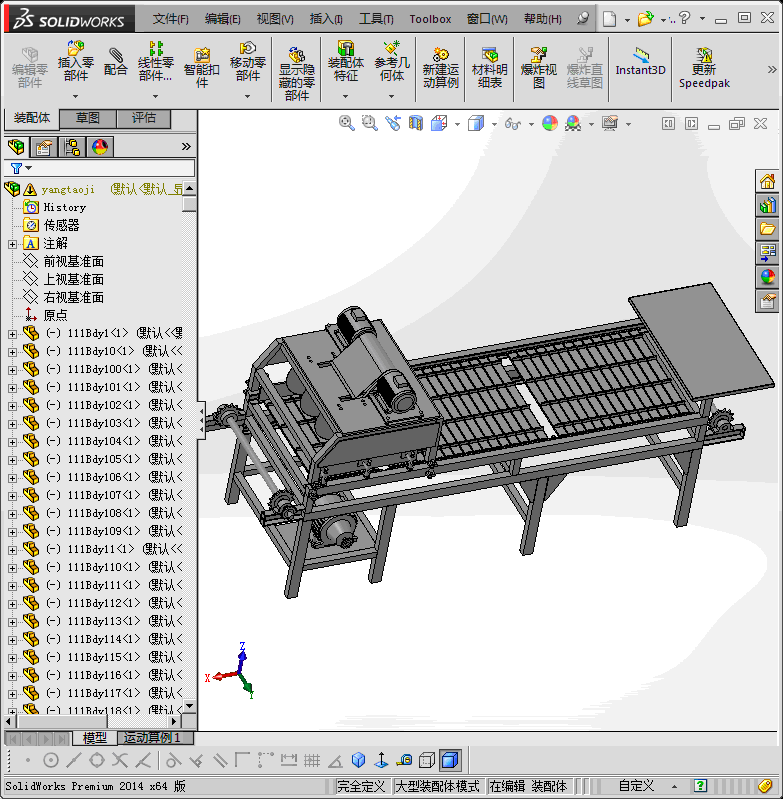Open the 文件(F) menu
This screenshot has width=783, height=799.
tap(171, 19)
